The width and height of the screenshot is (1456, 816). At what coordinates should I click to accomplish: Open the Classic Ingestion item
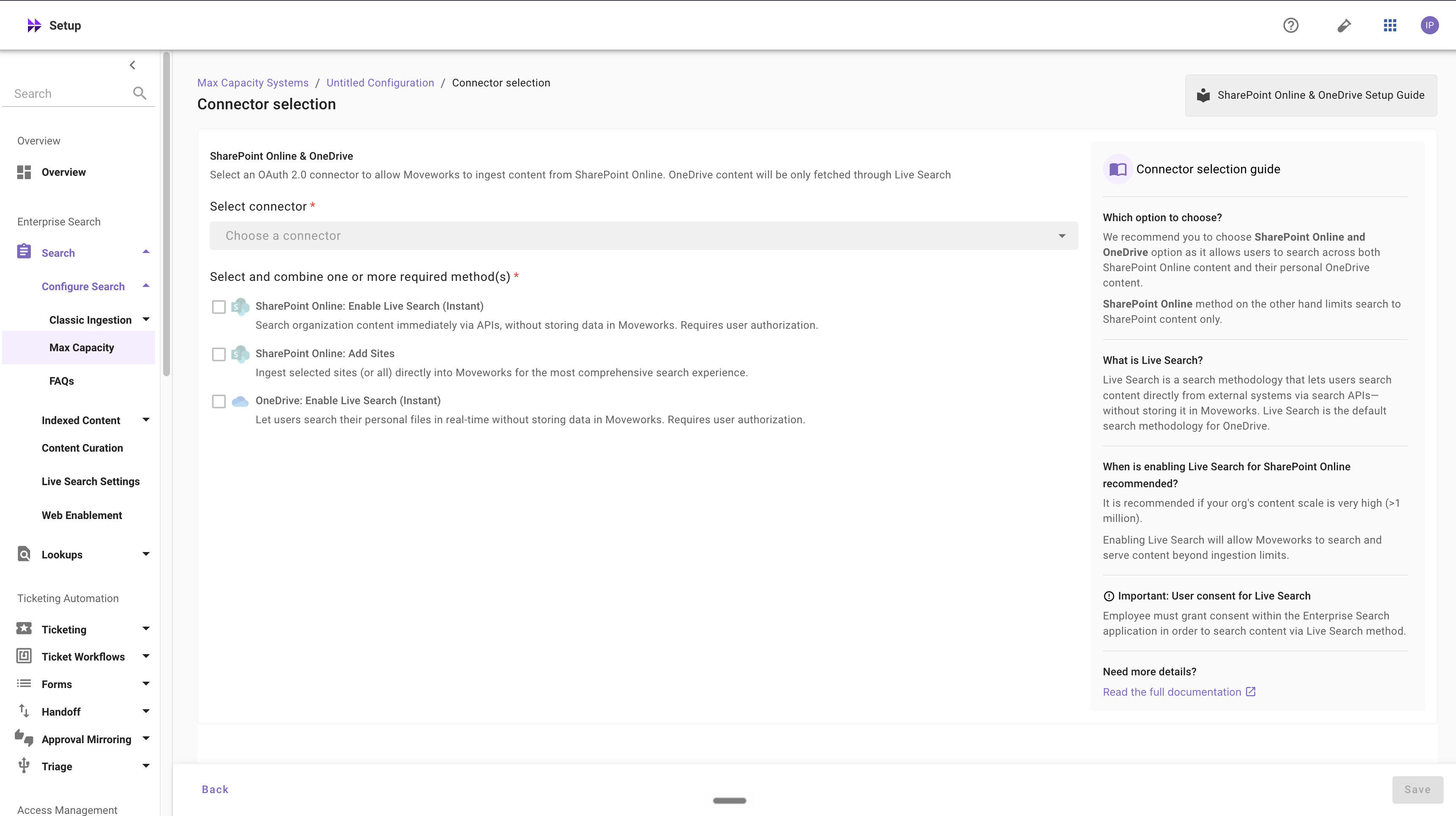point(90,320)
